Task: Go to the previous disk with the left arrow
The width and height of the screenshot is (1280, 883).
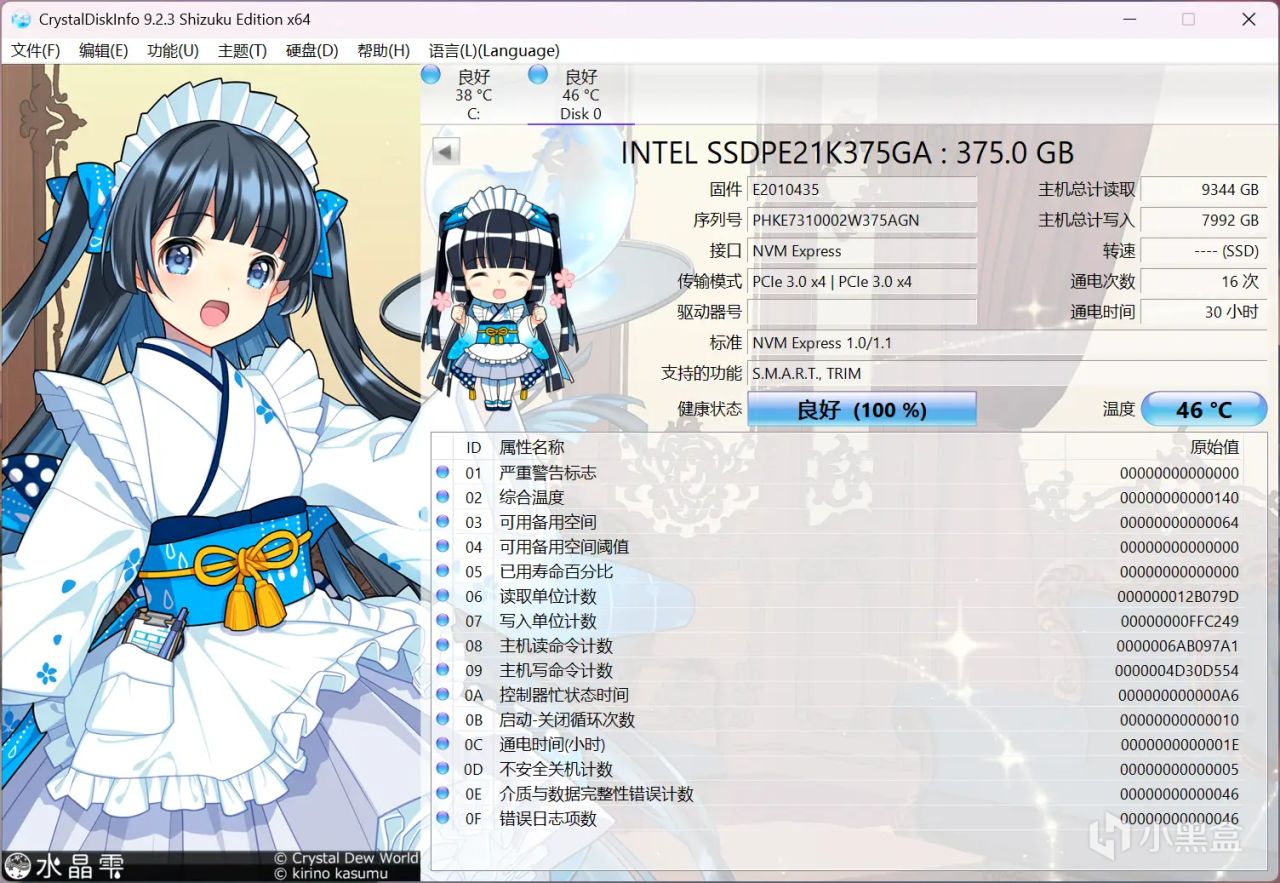Action: click(446, 151)
